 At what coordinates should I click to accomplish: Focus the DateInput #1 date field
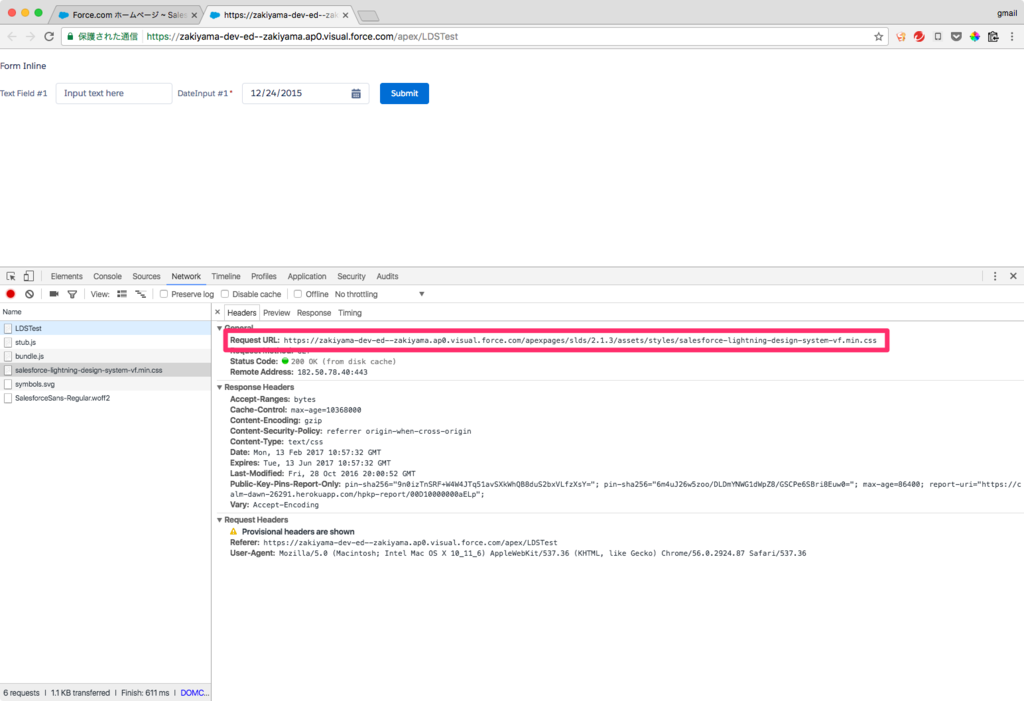click(x=306, y=93)
